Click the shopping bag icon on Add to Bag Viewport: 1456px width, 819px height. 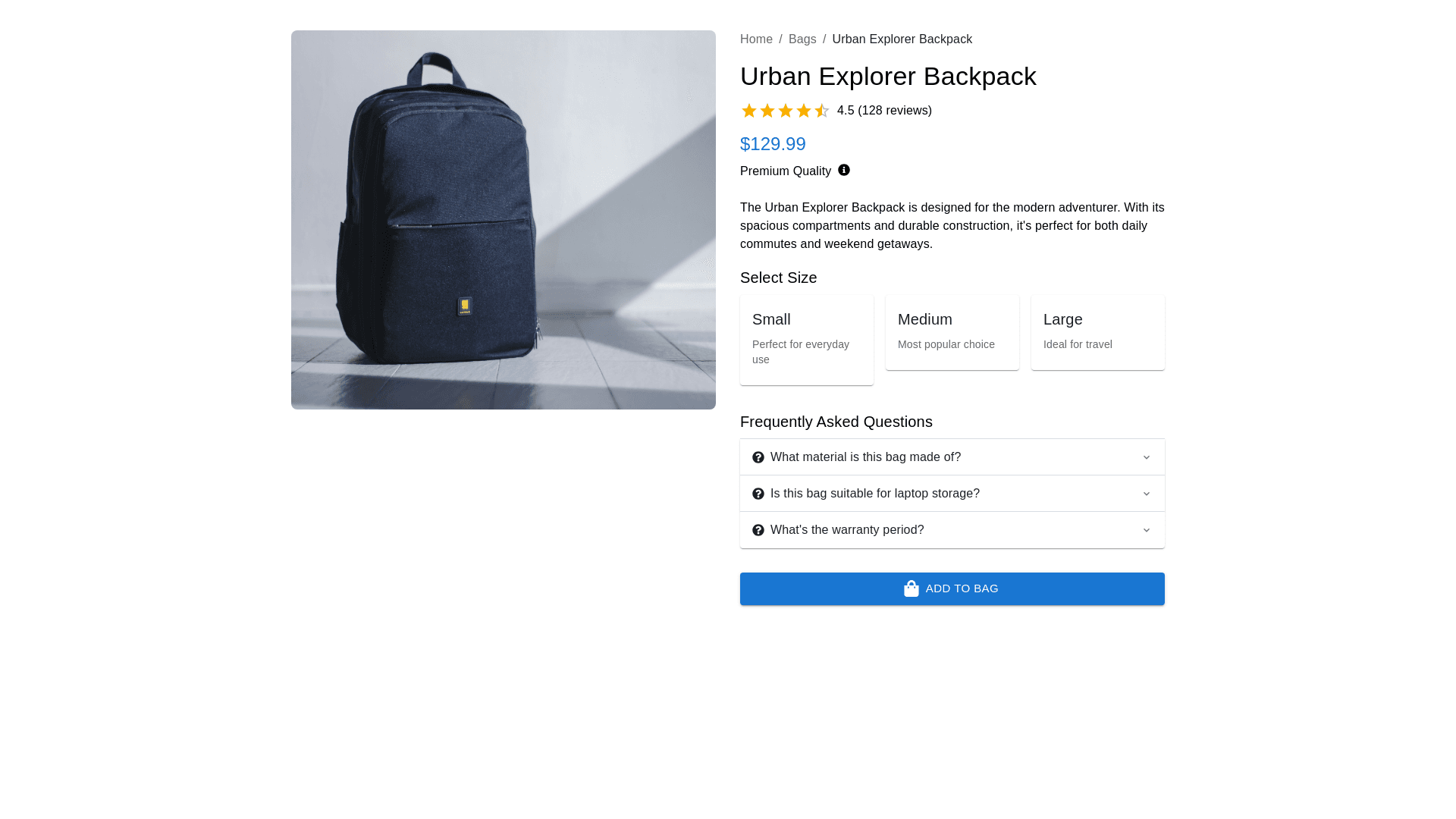[911, 588]
